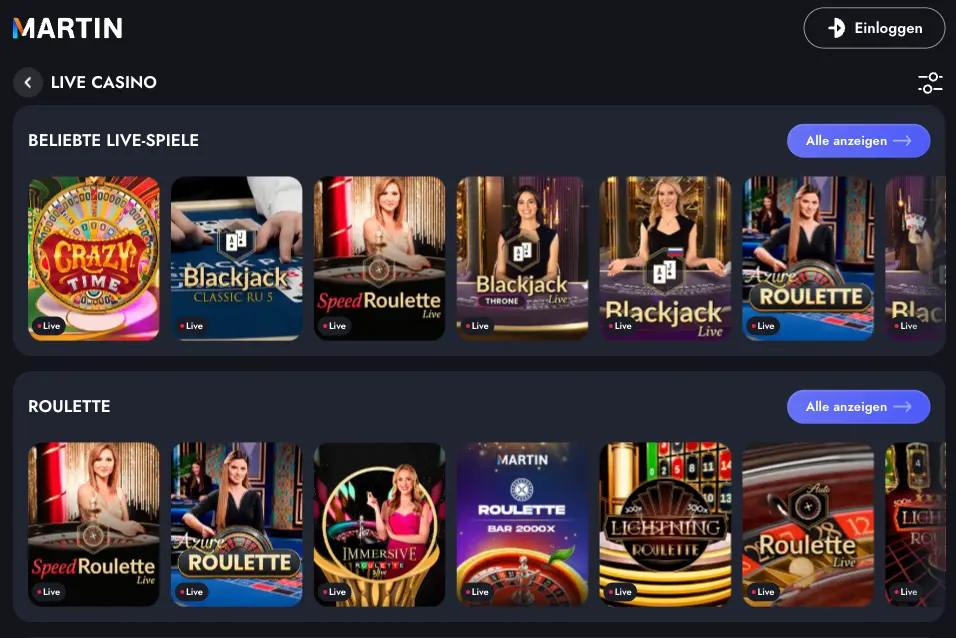Open Martin Roulette Bar 2000x

(523, 524)
